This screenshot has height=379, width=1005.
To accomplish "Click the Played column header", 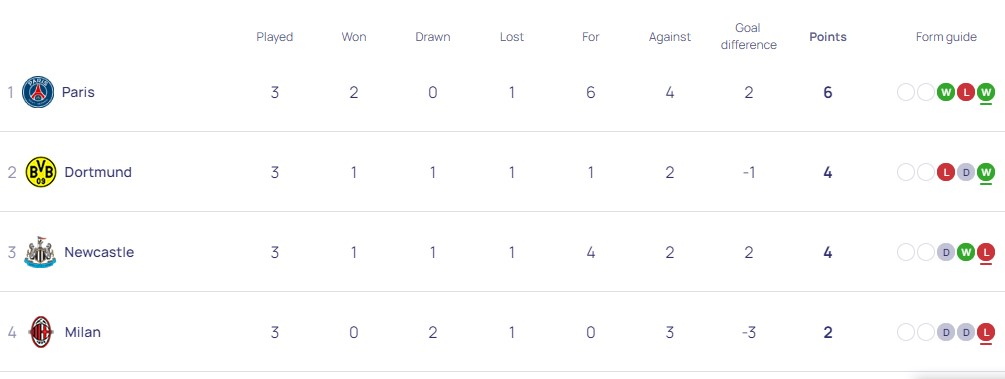I will 274,37.
